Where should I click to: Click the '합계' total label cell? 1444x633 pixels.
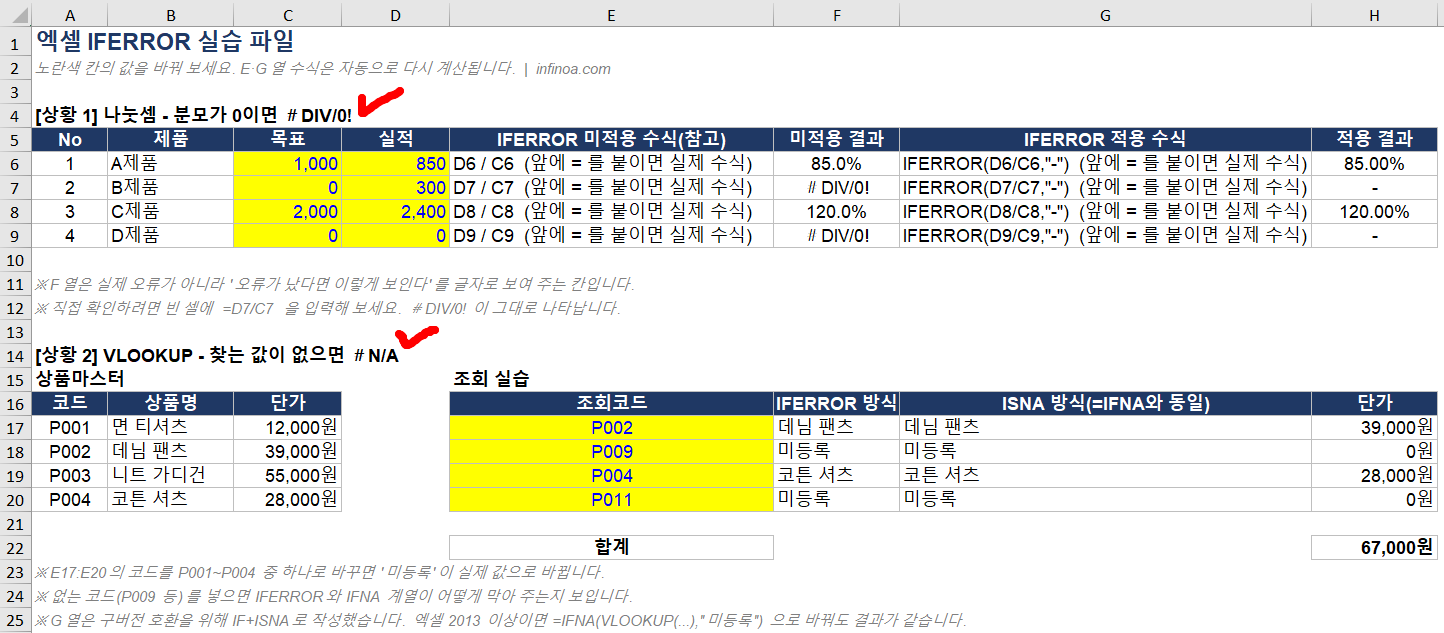[x=611, y=547]
